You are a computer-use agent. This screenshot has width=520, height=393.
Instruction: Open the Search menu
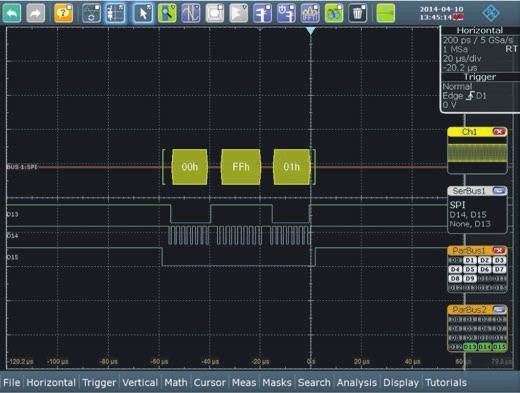click(314, 383)
